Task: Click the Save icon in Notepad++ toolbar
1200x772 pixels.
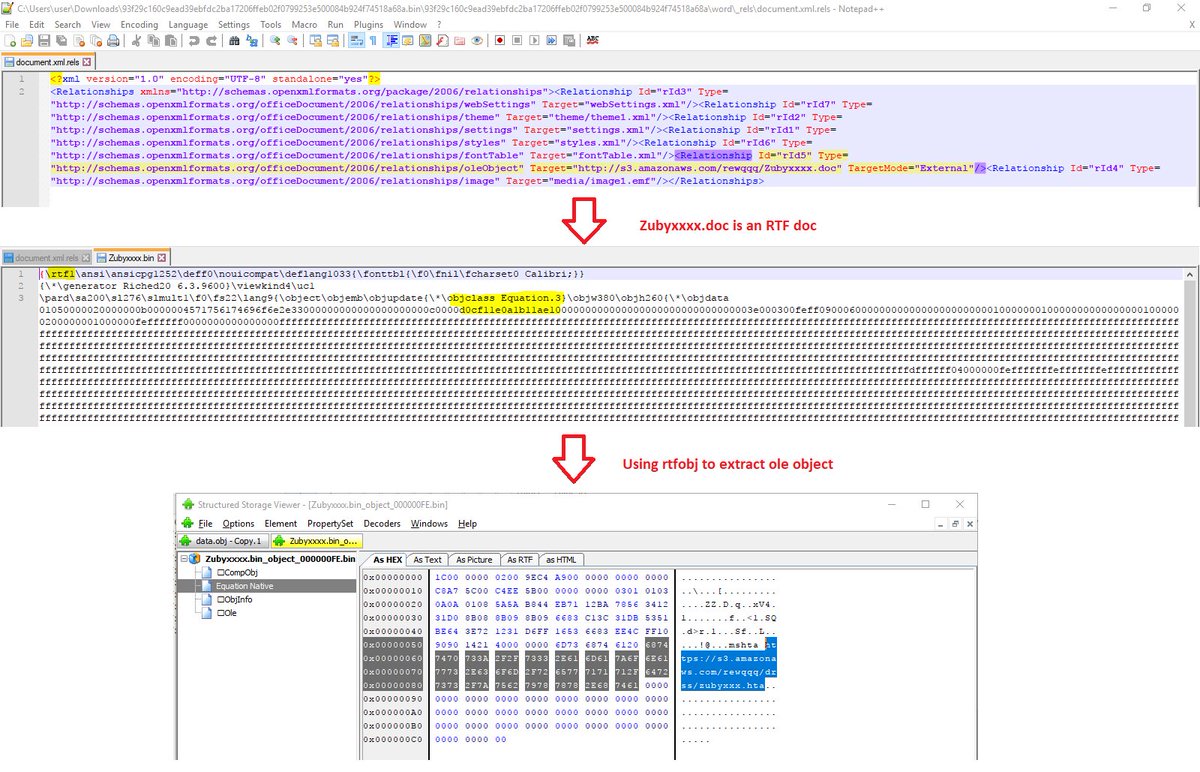Action: 44,40
